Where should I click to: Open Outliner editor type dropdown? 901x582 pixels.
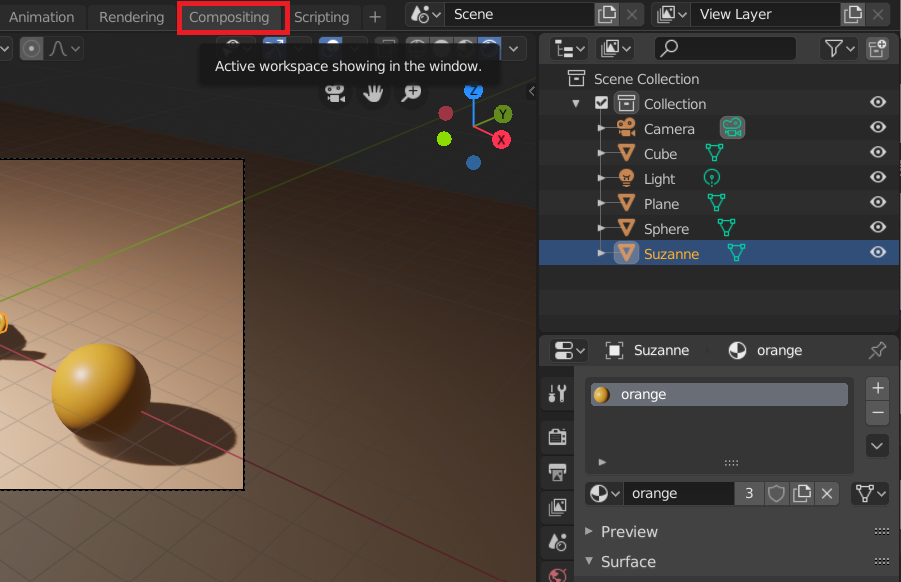click(569, 49)
